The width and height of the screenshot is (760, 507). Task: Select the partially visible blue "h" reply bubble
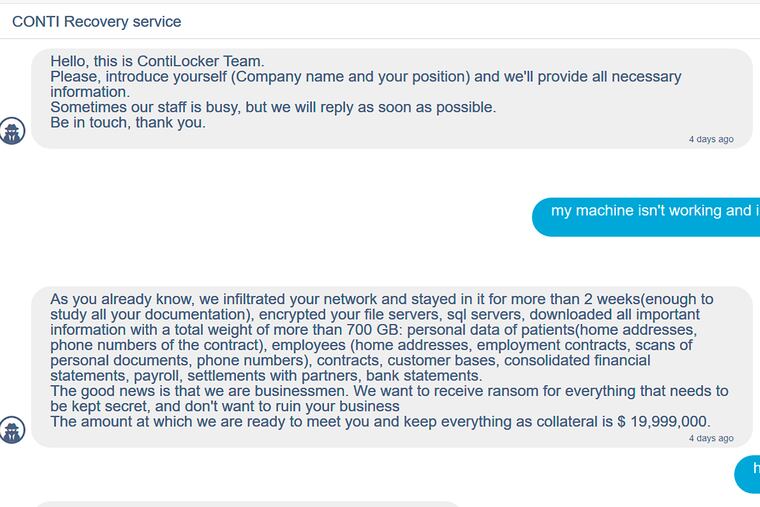750,470
